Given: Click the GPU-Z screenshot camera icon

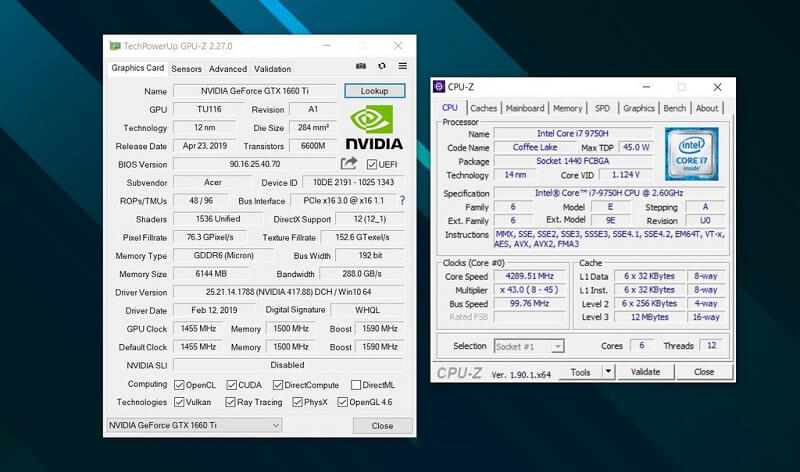Looking at the screenshot, I should (361, 66).
